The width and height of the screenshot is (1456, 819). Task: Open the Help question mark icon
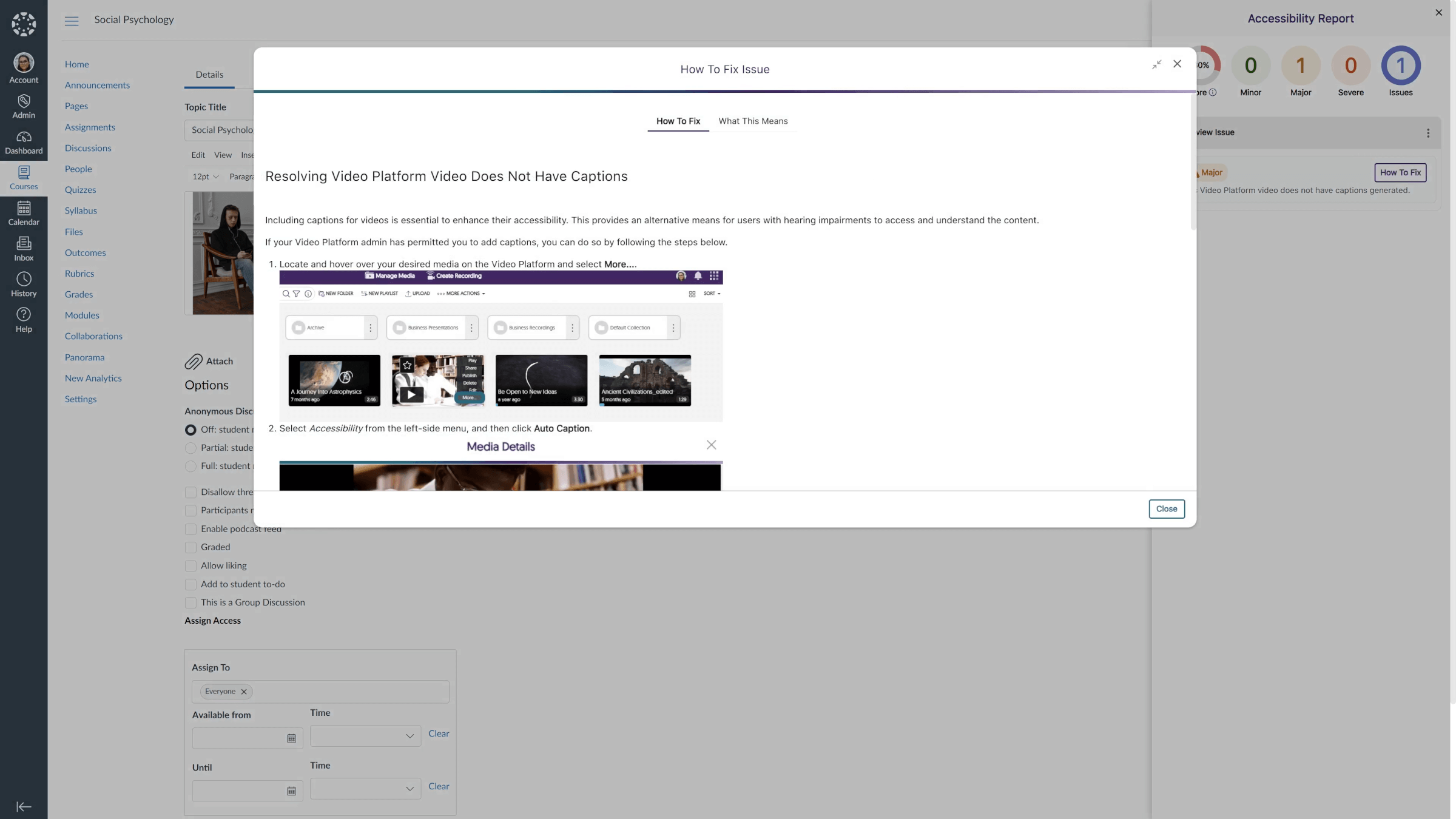24,320
